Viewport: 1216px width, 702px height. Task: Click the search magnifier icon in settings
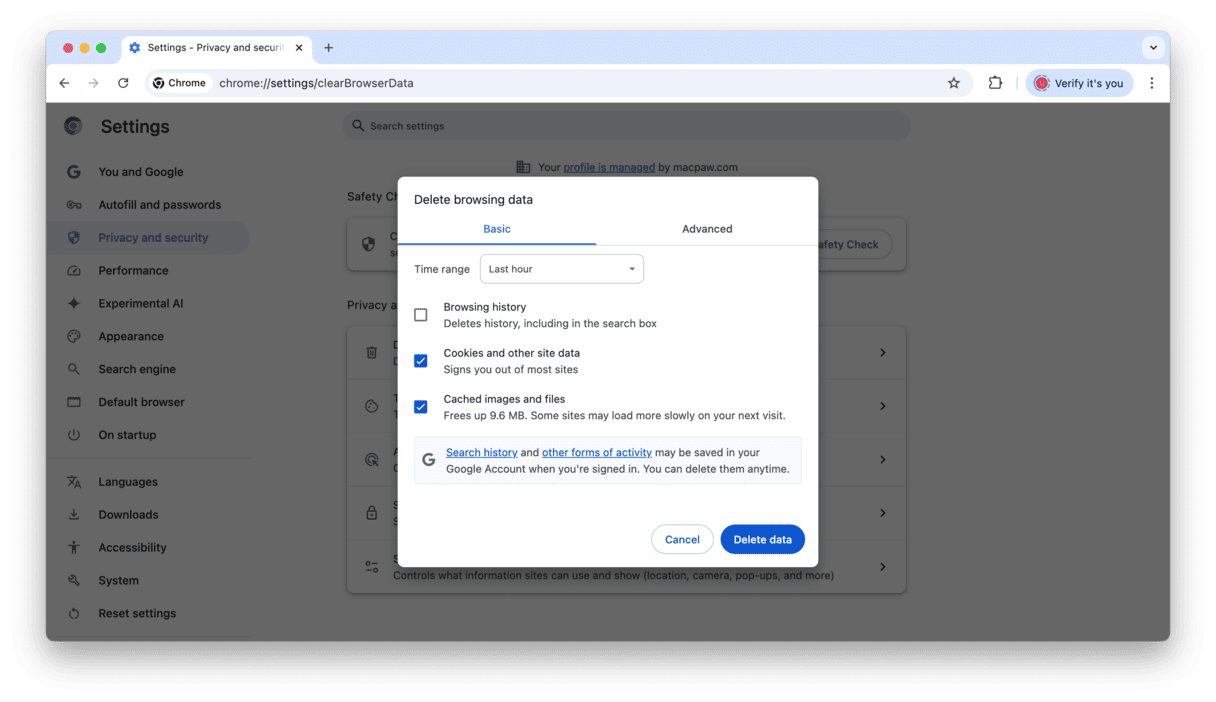tap(358, 126)
